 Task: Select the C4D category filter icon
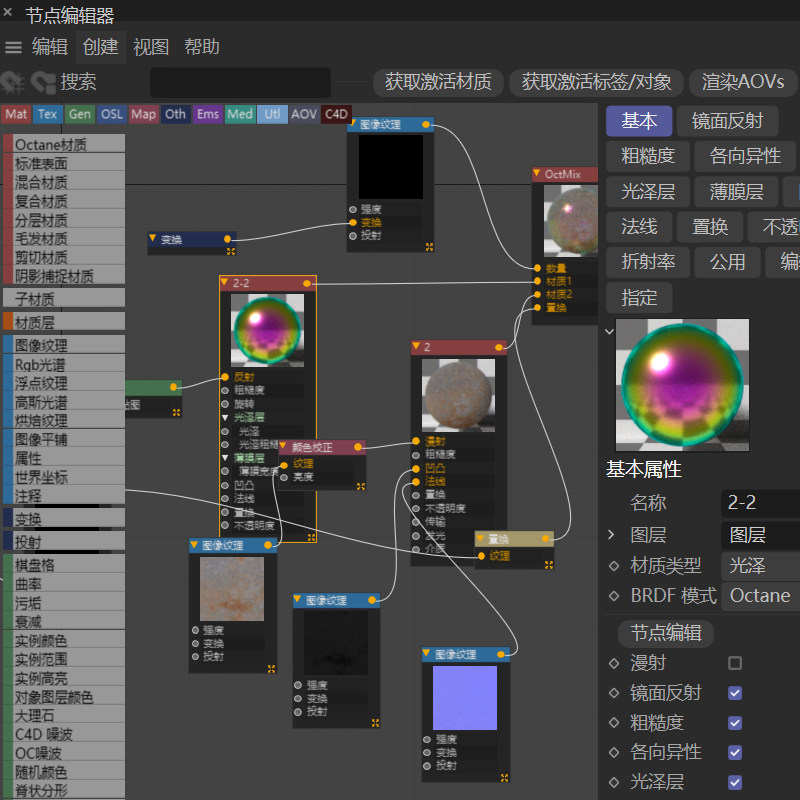pyautogui.click(x=335, y=114)
